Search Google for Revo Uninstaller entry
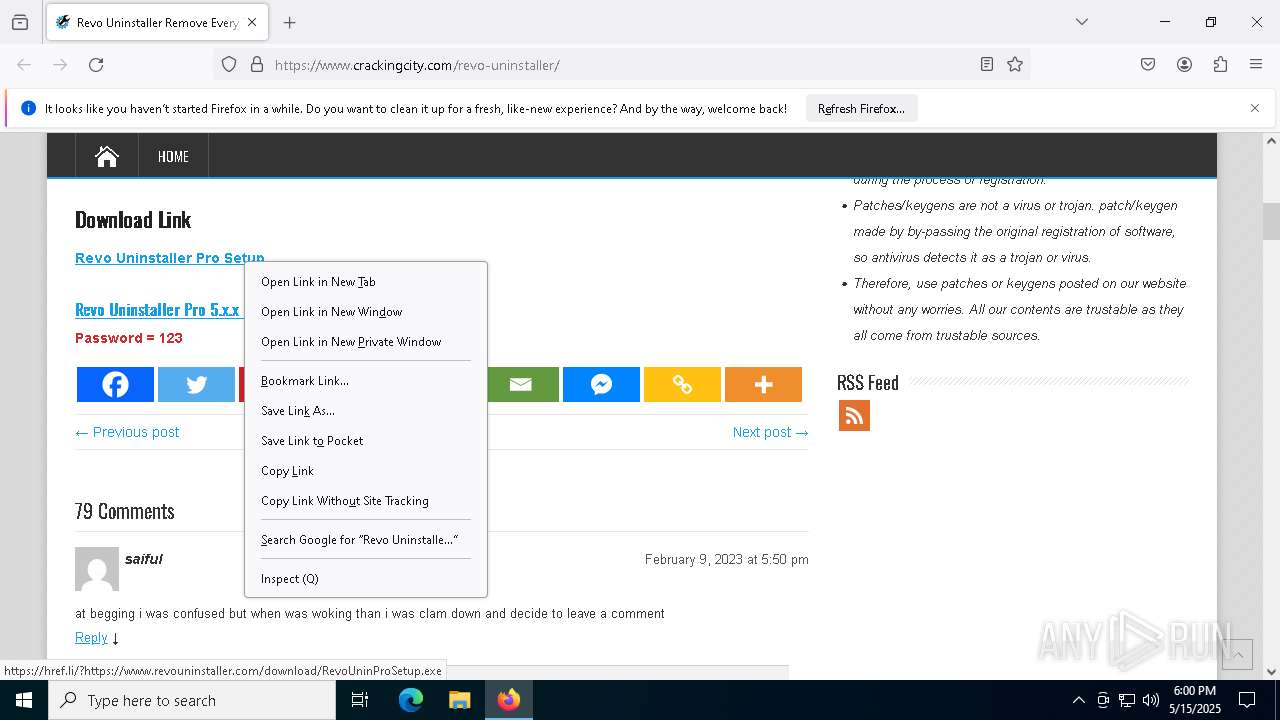 [366, 540]
